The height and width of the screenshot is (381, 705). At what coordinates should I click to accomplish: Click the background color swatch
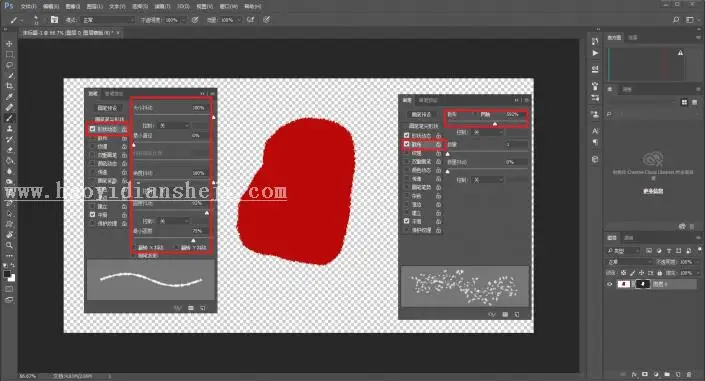coord(12,278)
